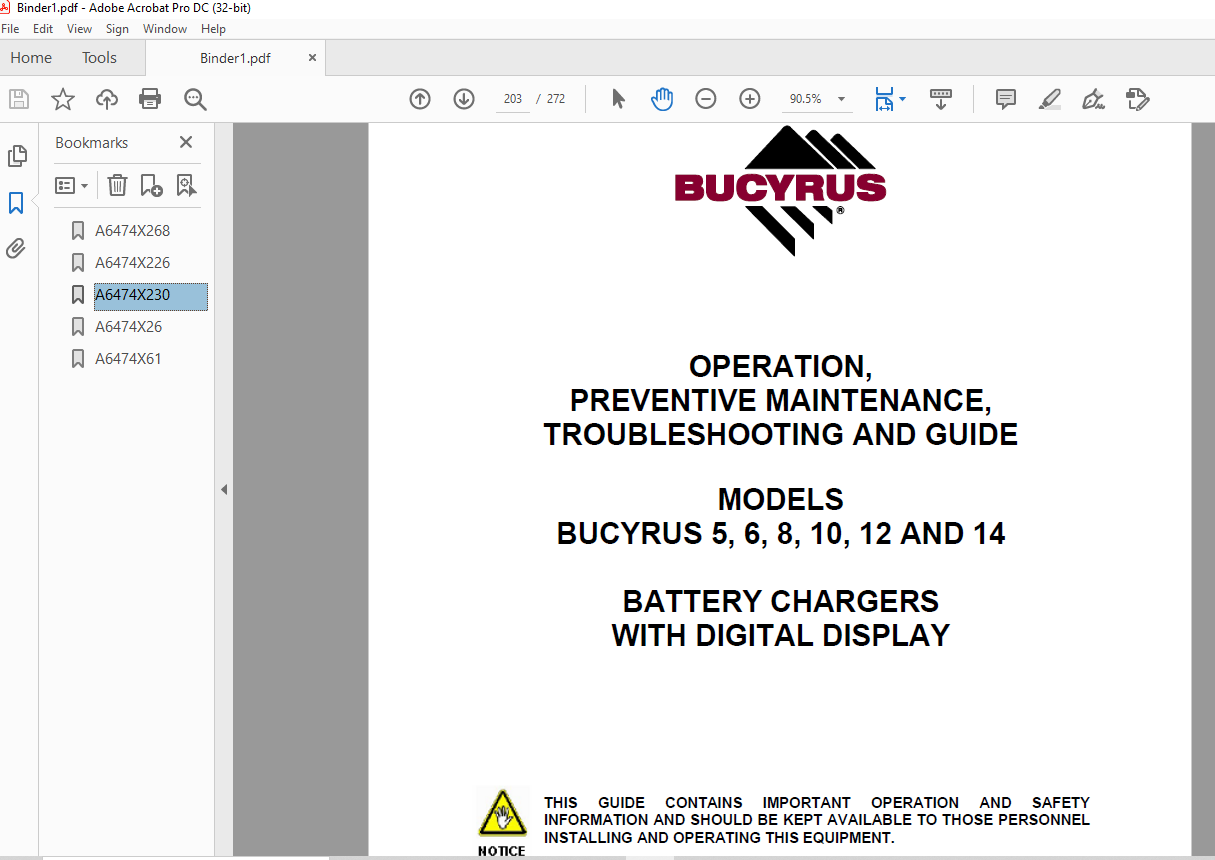Click the Bucyrus logo on the page
Viewport: 1215px width, 860px height.
[x=781, y=189]
